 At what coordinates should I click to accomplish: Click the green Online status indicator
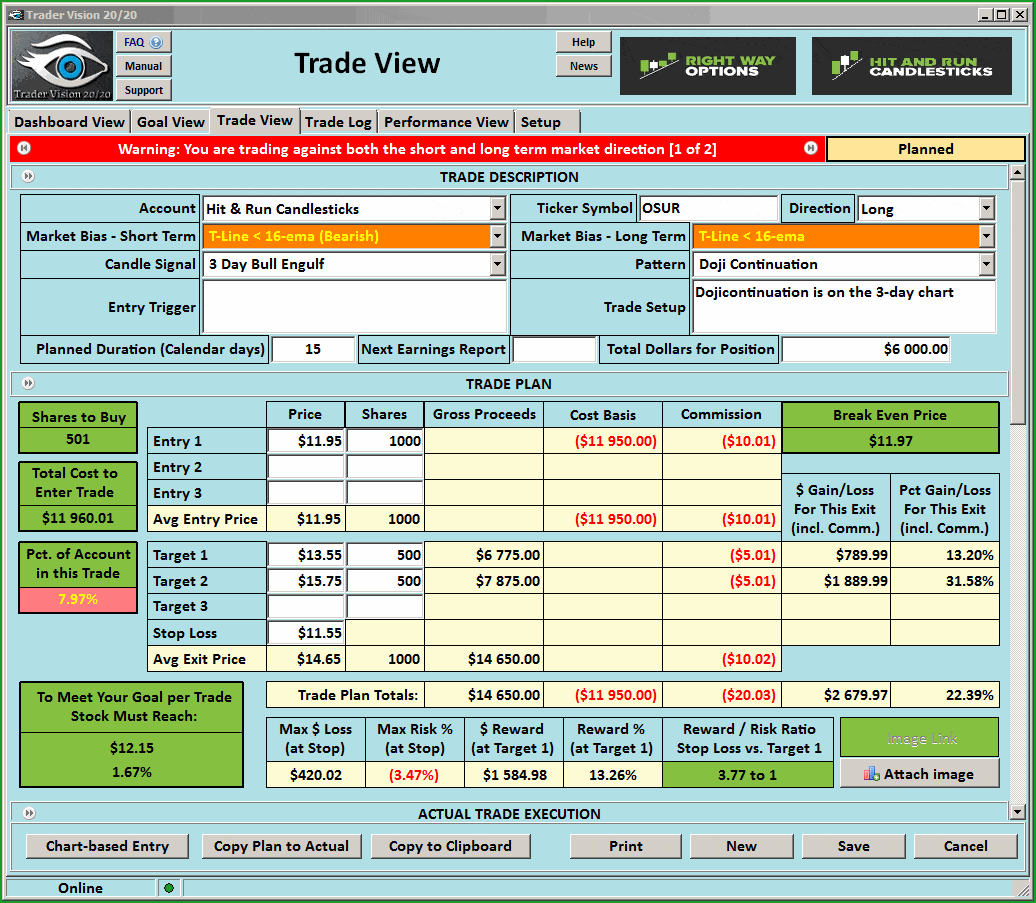pyautogui.click(x=168, y=888)
